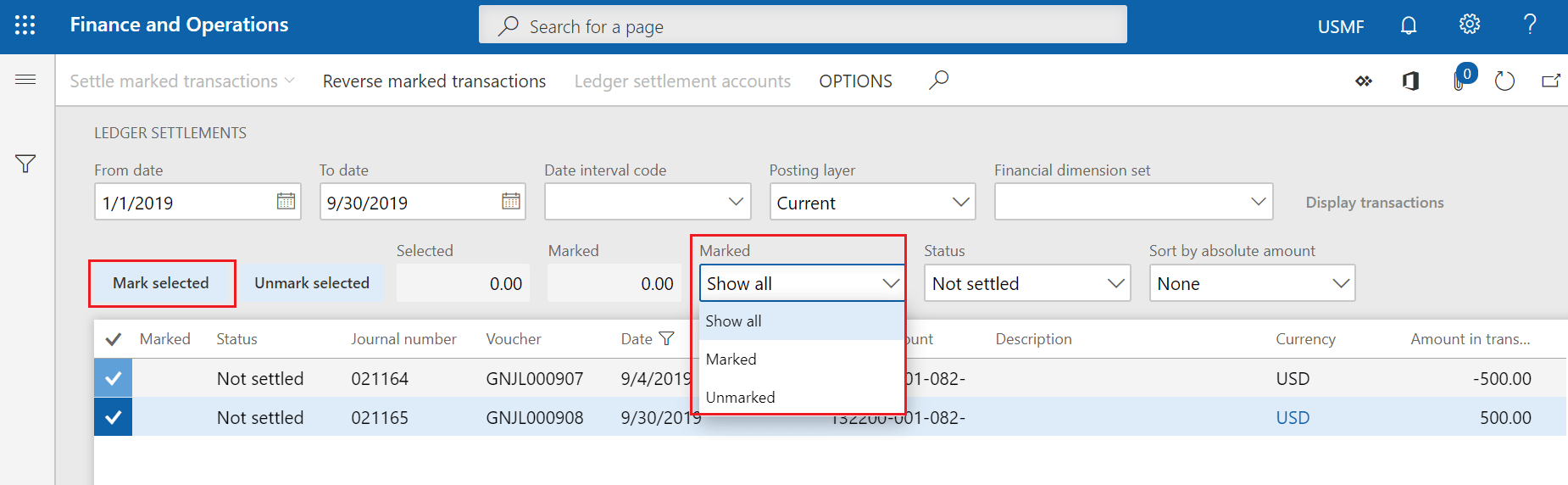
Task: Expand the hamburger navigation menu
Action: tap(25, 80)
